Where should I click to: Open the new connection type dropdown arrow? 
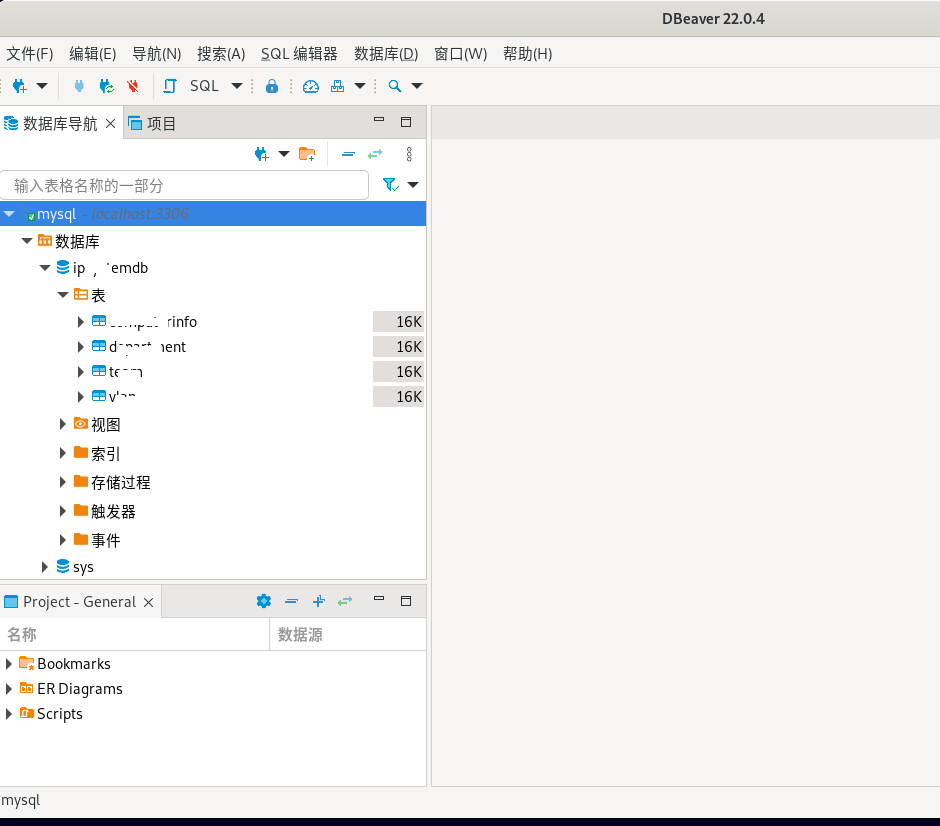click(x=42, y=86)
